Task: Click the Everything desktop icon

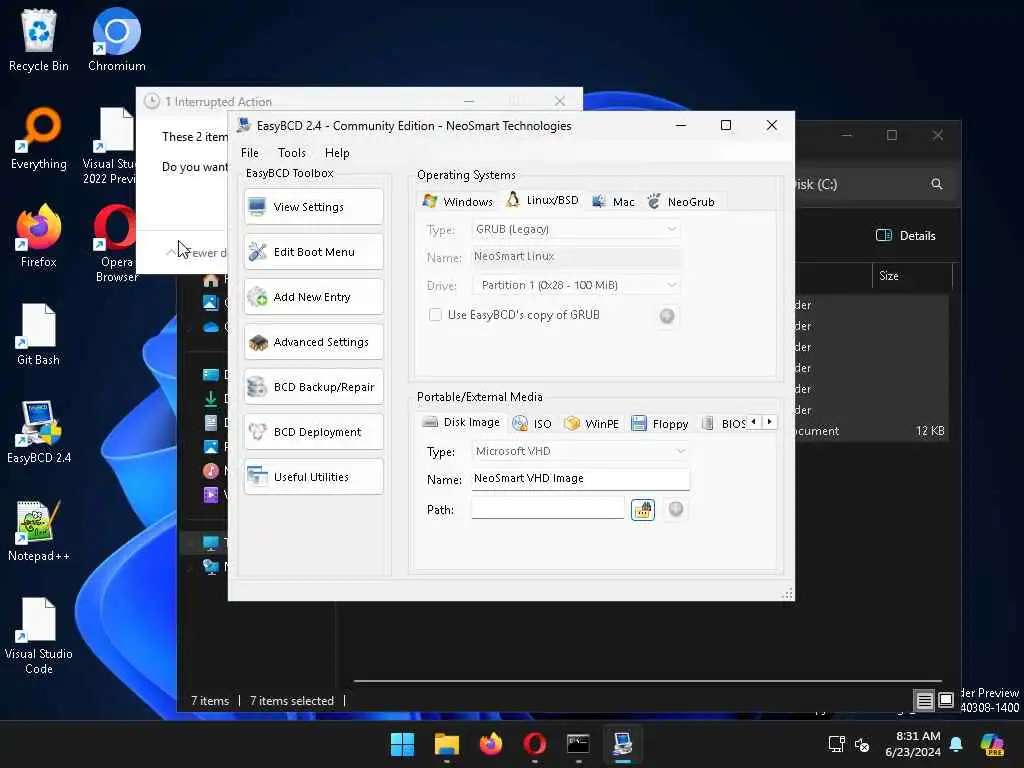Action: (x=39, y=138)
